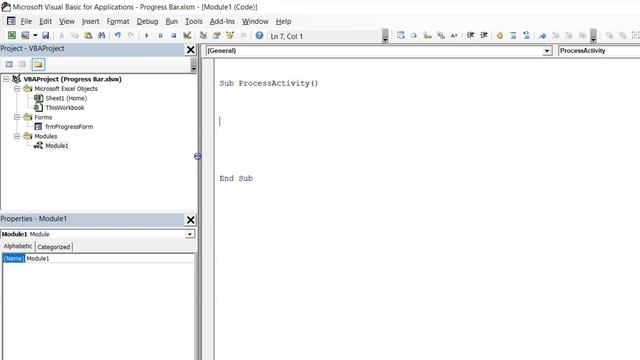Click the Quick Info icon
This screenshot has height=360, width=640.
(x=427, y=36)
